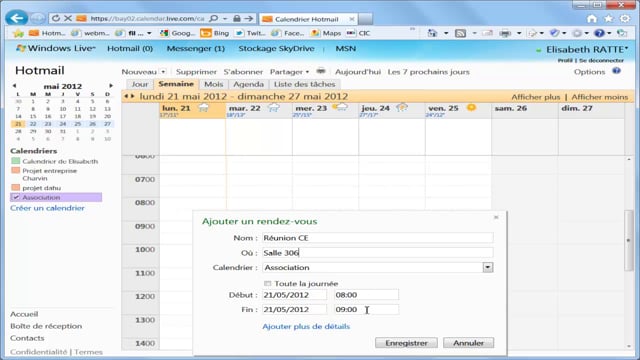This screenshot has height=360, width=640.
Task: Open the Partager dropdown menu
Action: click(289, 72)
